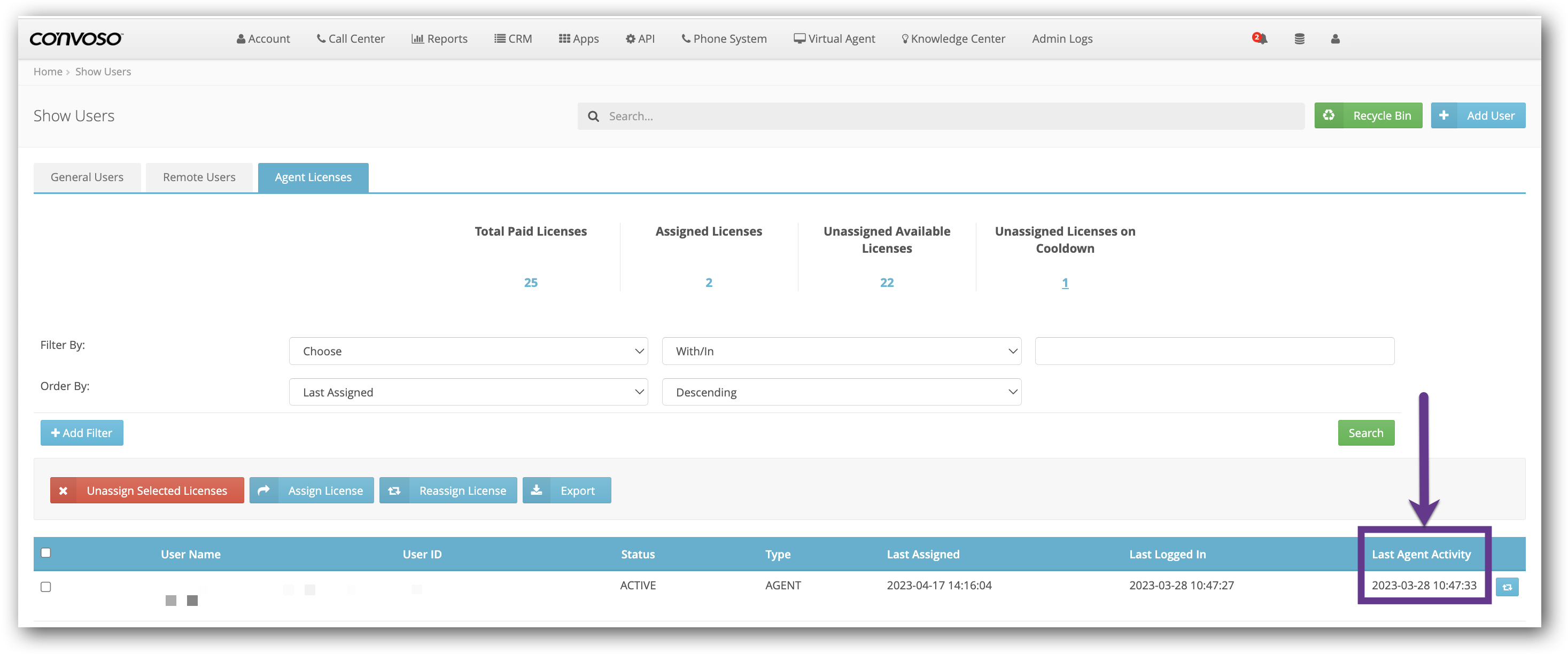Click the reassign icon in user row
This screenshot has height=654, width=1568.
tap(1507, 587)
